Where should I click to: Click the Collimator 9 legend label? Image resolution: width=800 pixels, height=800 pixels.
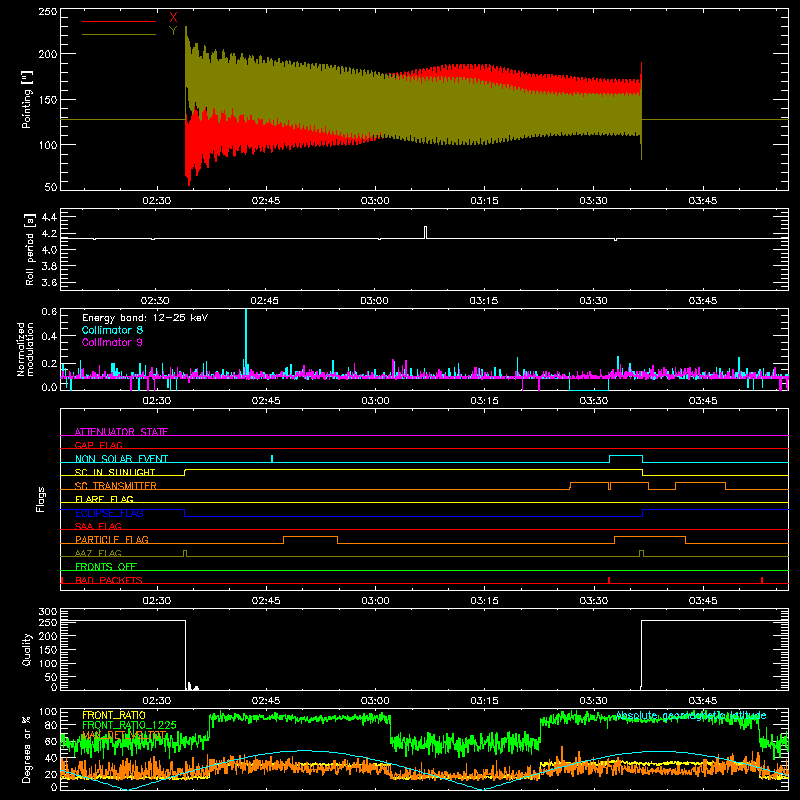(x=112, y=342)
